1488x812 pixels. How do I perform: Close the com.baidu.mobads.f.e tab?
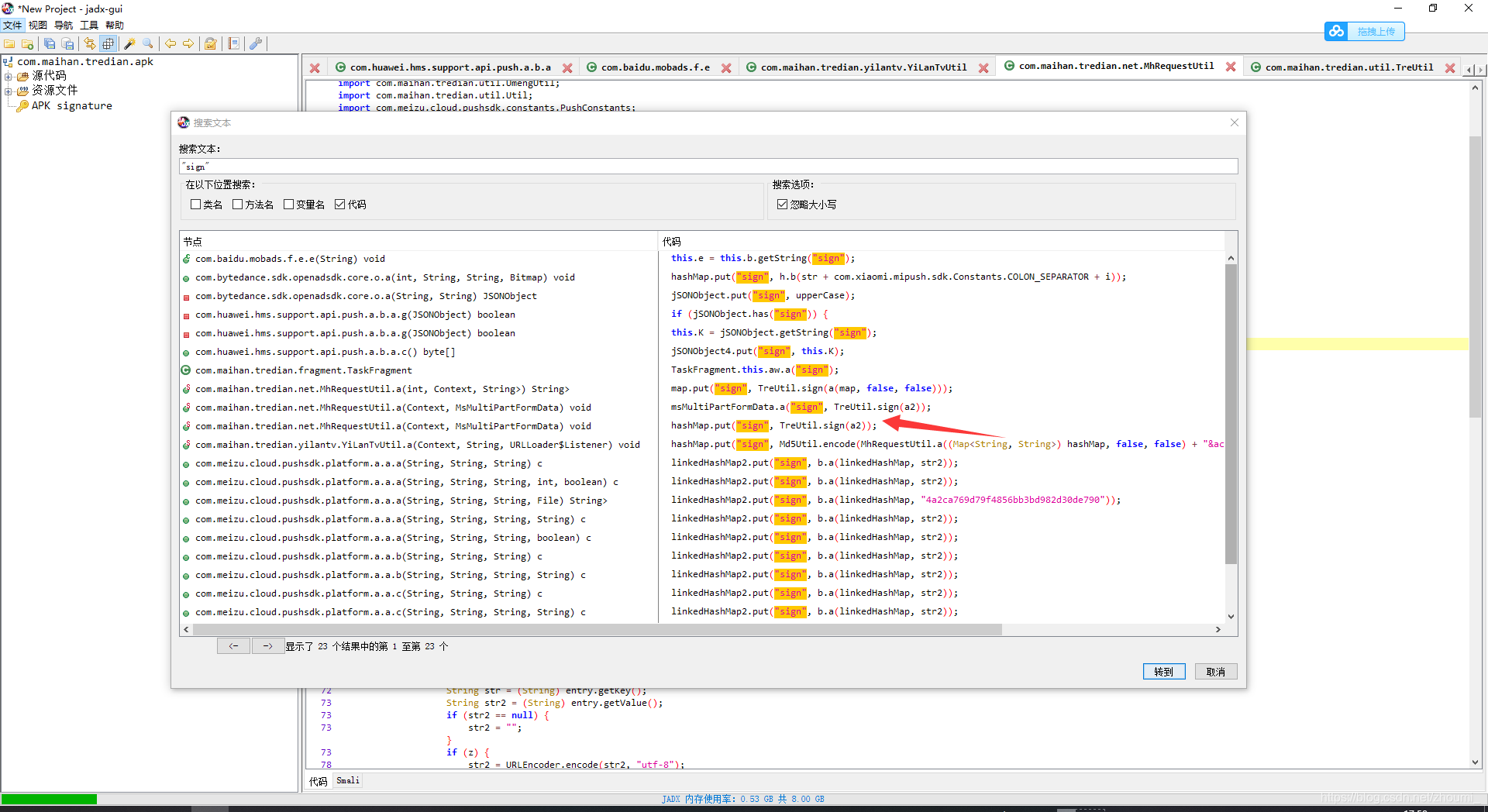point(726,68)
